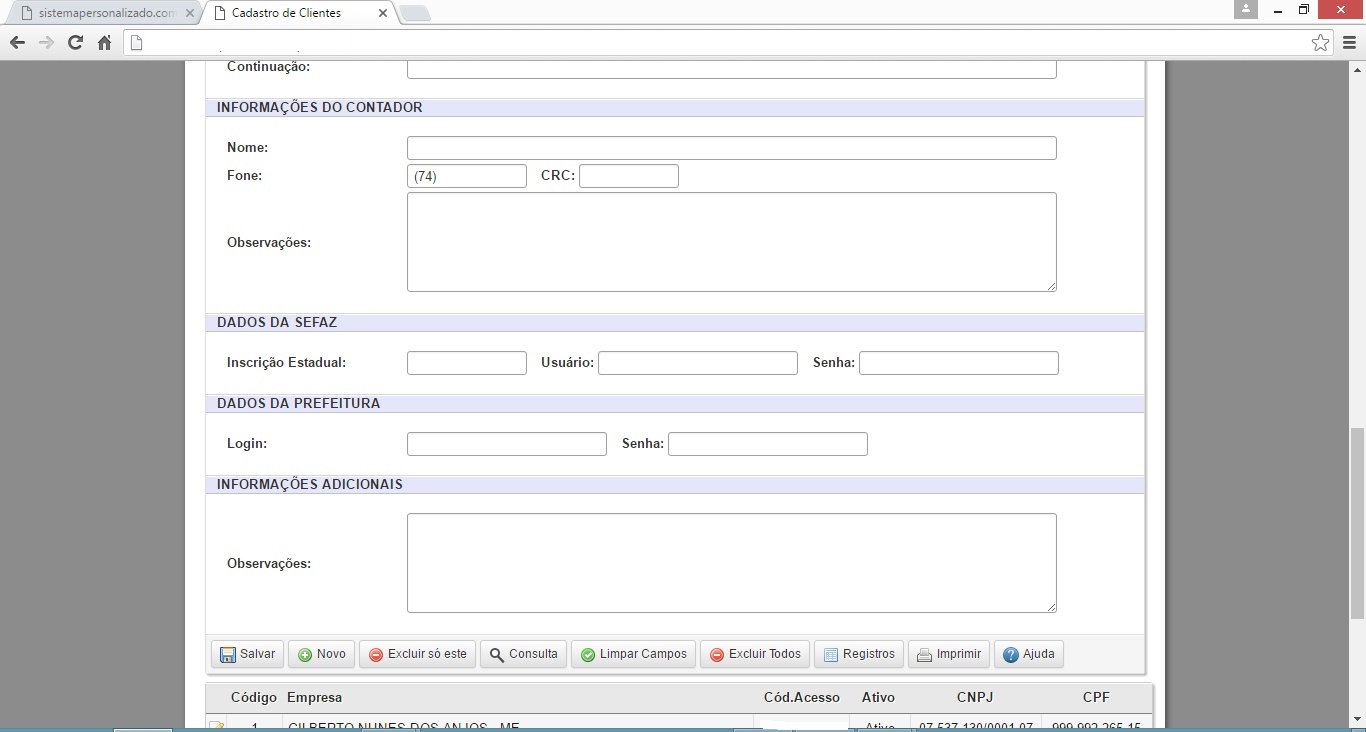
Task: Click the Empresa column header
Action: [x=314, y=697]
